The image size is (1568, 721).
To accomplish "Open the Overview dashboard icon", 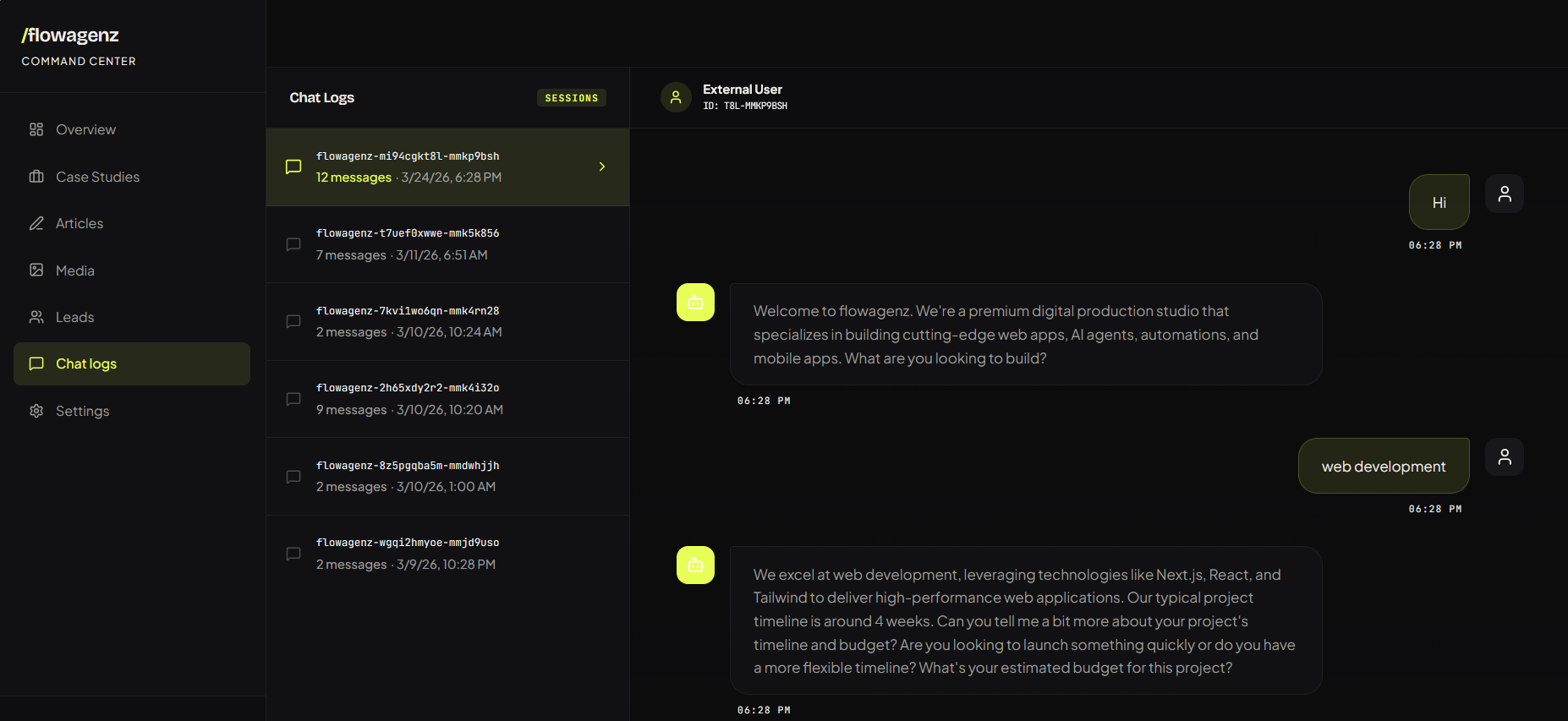I will point(36,129).
